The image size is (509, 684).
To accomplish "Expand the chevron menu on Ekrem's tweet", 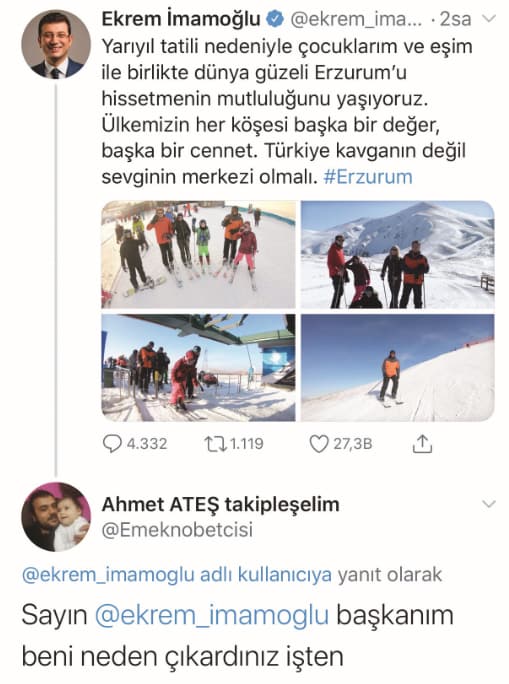I will pyautogui.click(x=489, y=19).
